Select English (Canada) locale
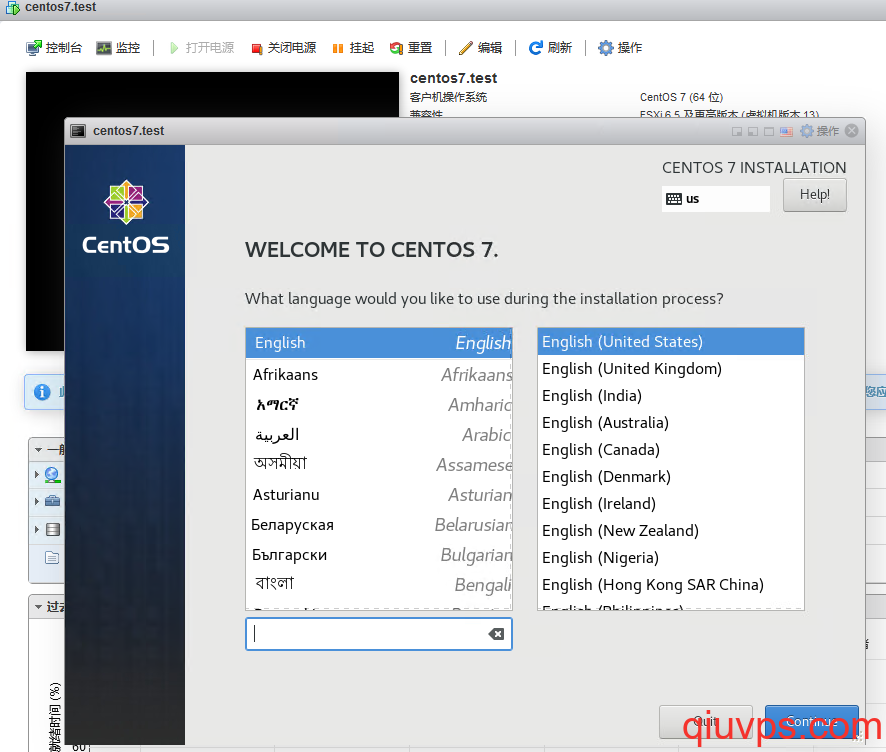 point(671,450)
